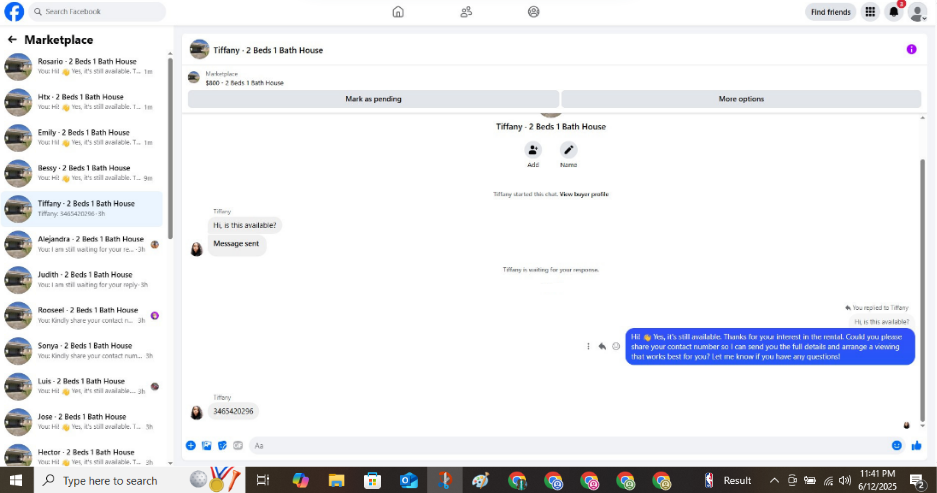Open the Rooseel conversation
Screen dimensions: 937x493
(82, 316)
